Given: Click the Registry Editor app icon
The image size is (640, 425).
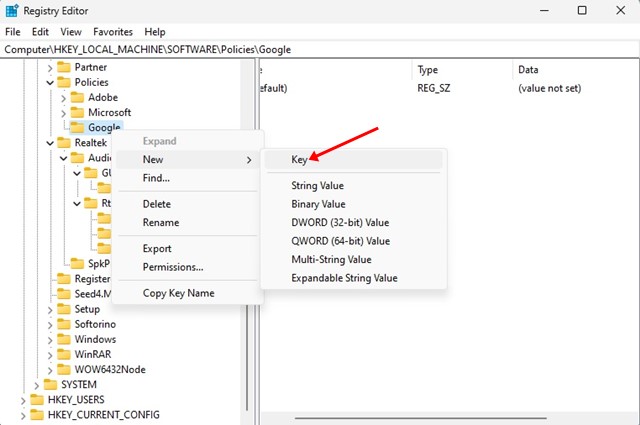Looking at the screenshot, I should pos(11,11).
